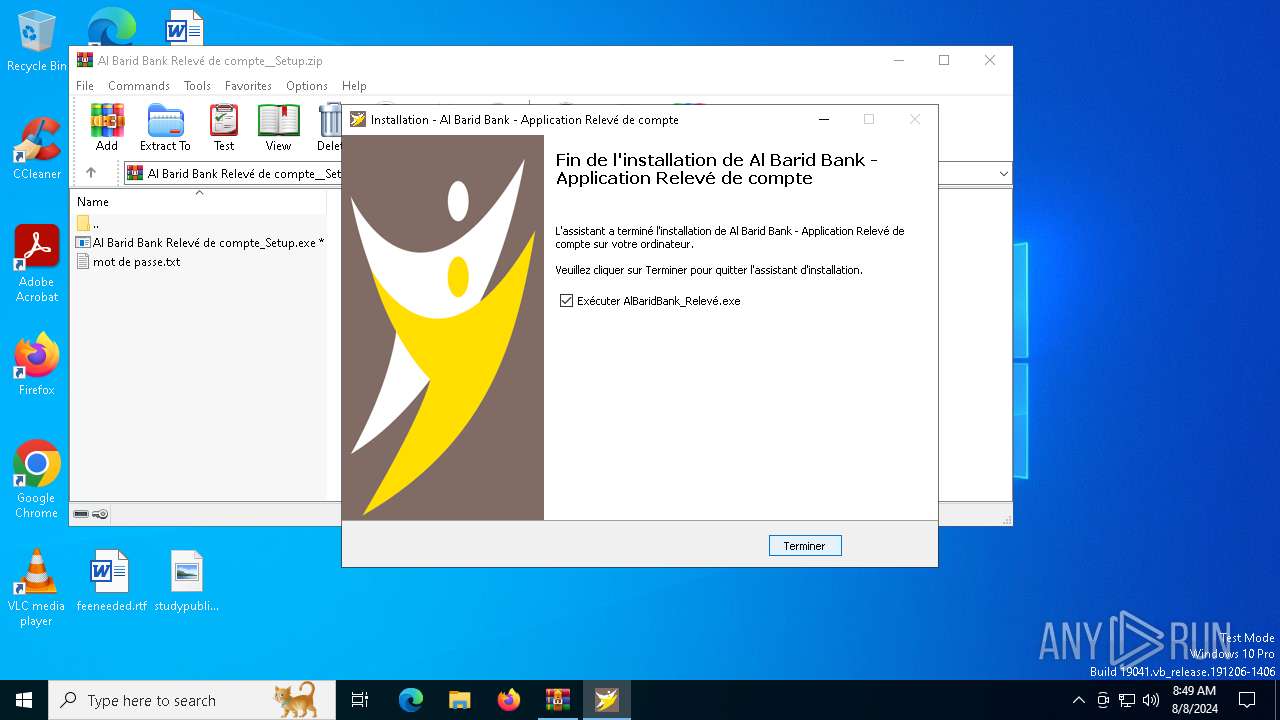Open the Google Chrome desktop shortcut

(37, 479)
